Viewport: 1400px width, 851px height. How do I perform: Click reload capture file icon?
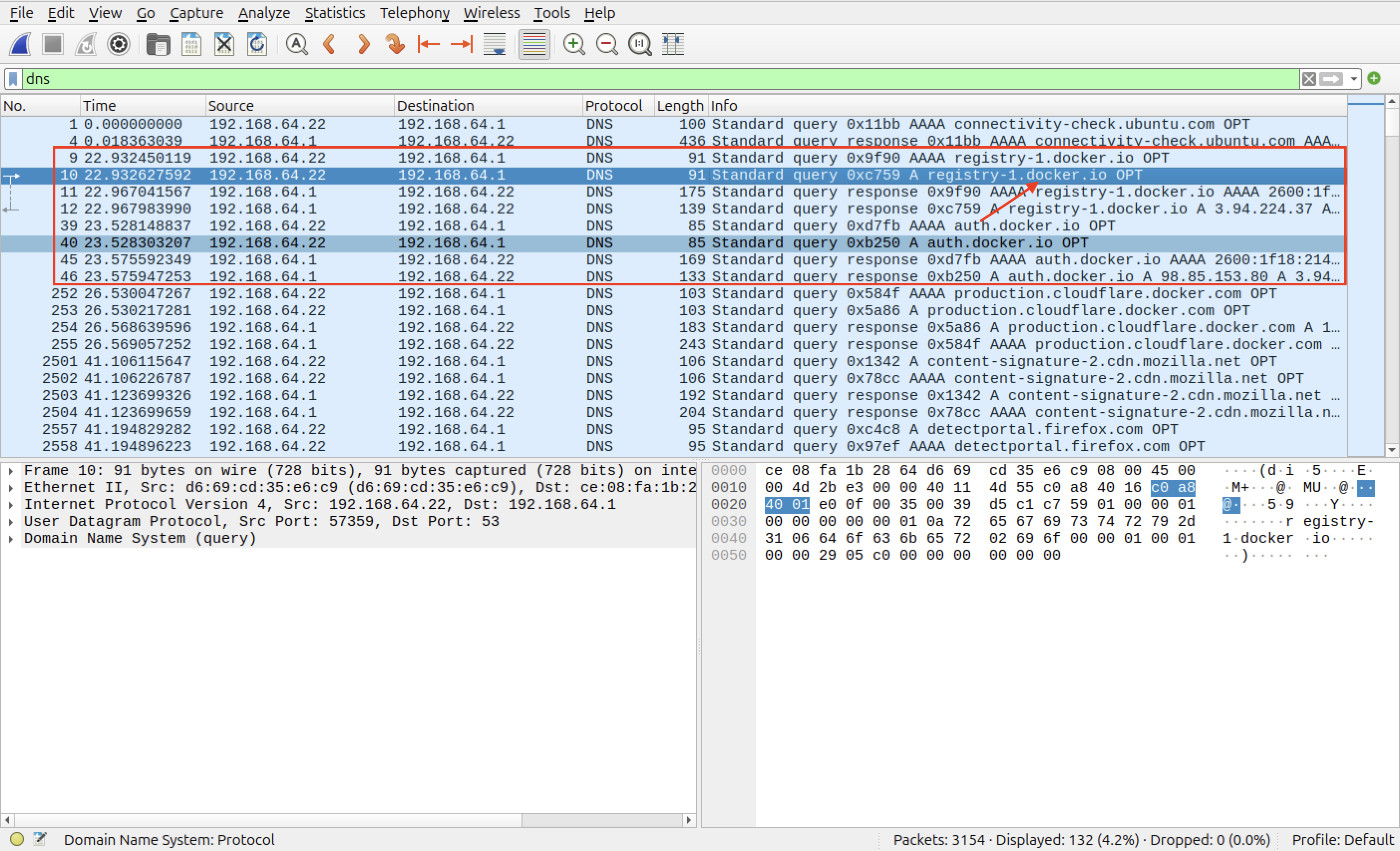[x=257, y=44]
